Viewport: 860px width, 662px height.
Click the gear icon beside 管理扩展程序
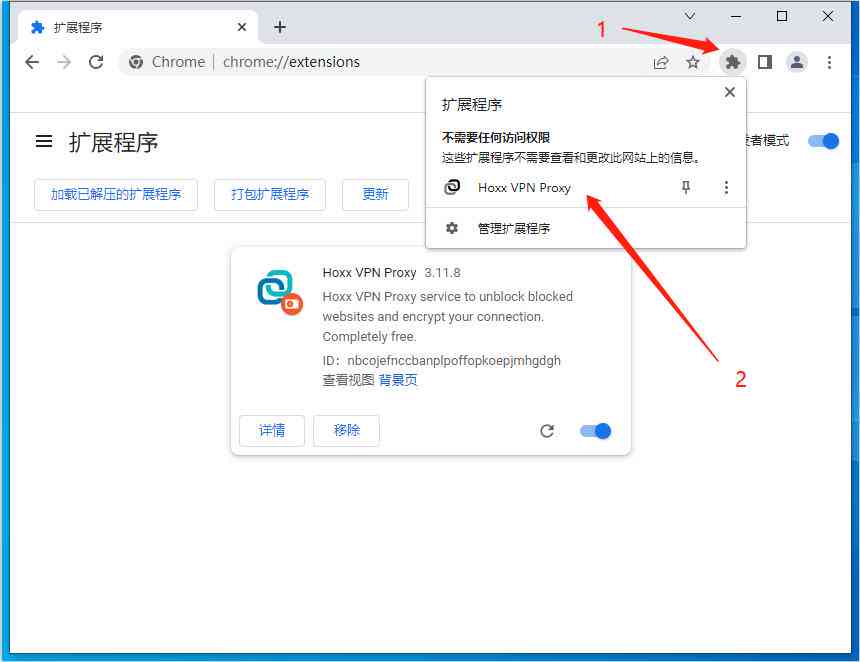(x=452, y=228)
